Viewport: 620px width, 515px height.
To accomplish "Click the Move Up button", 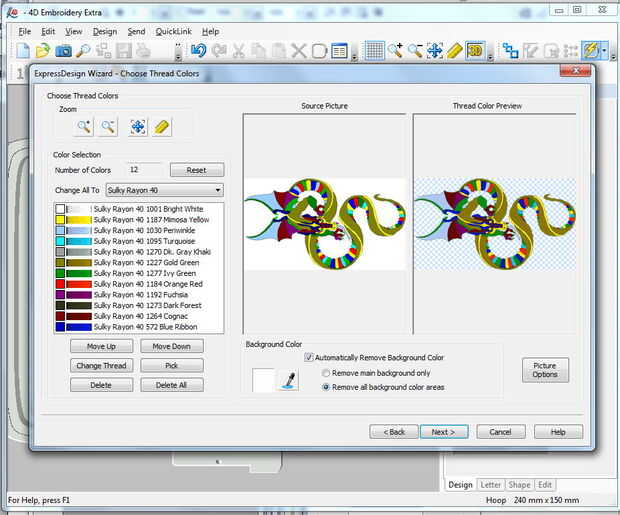I will [x=101, y=346].
